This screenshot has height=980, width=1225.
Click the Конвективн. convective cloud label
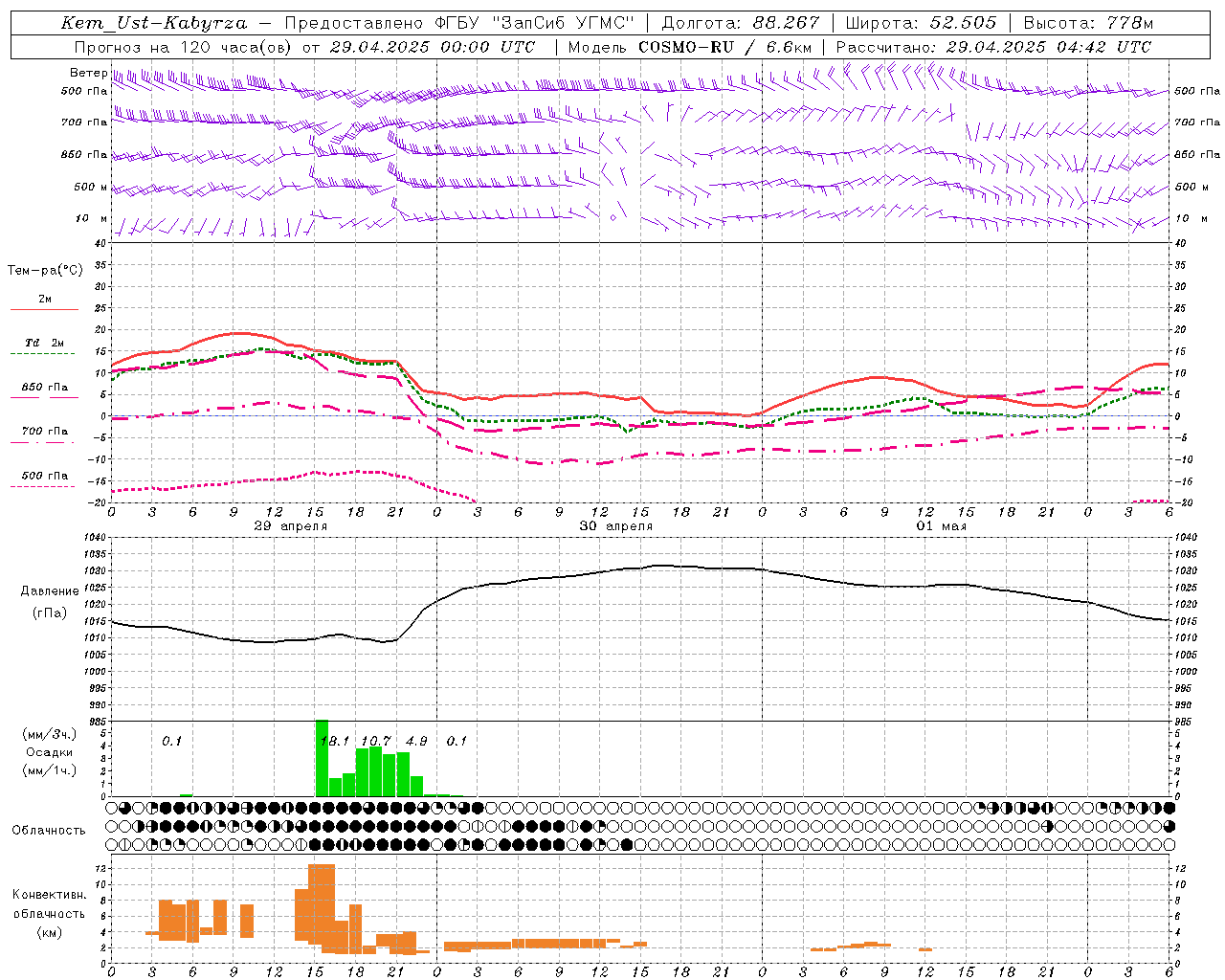click(50, 895)
